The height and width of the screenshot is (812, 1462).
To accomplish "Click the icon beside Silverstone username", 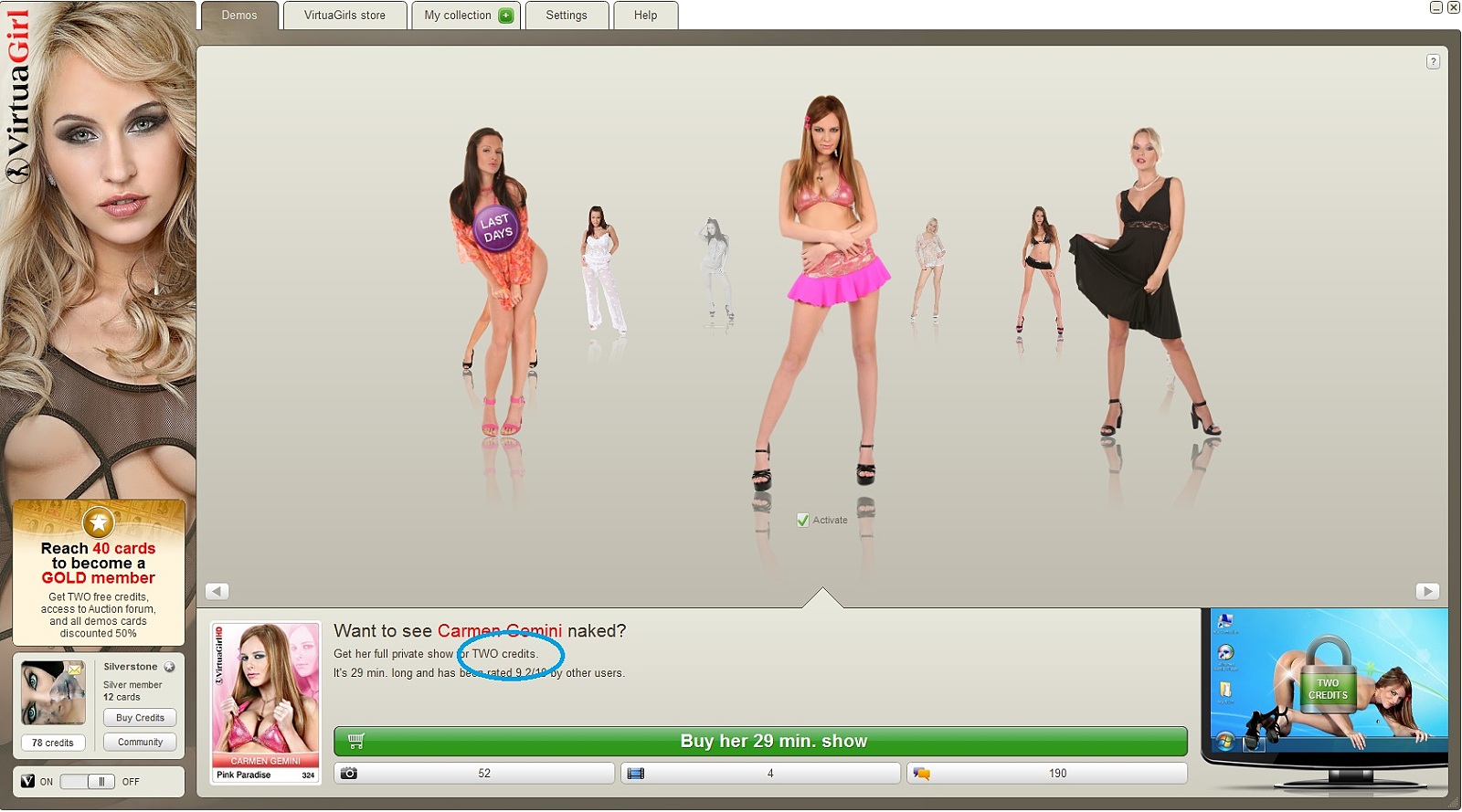I will [169, 668].
